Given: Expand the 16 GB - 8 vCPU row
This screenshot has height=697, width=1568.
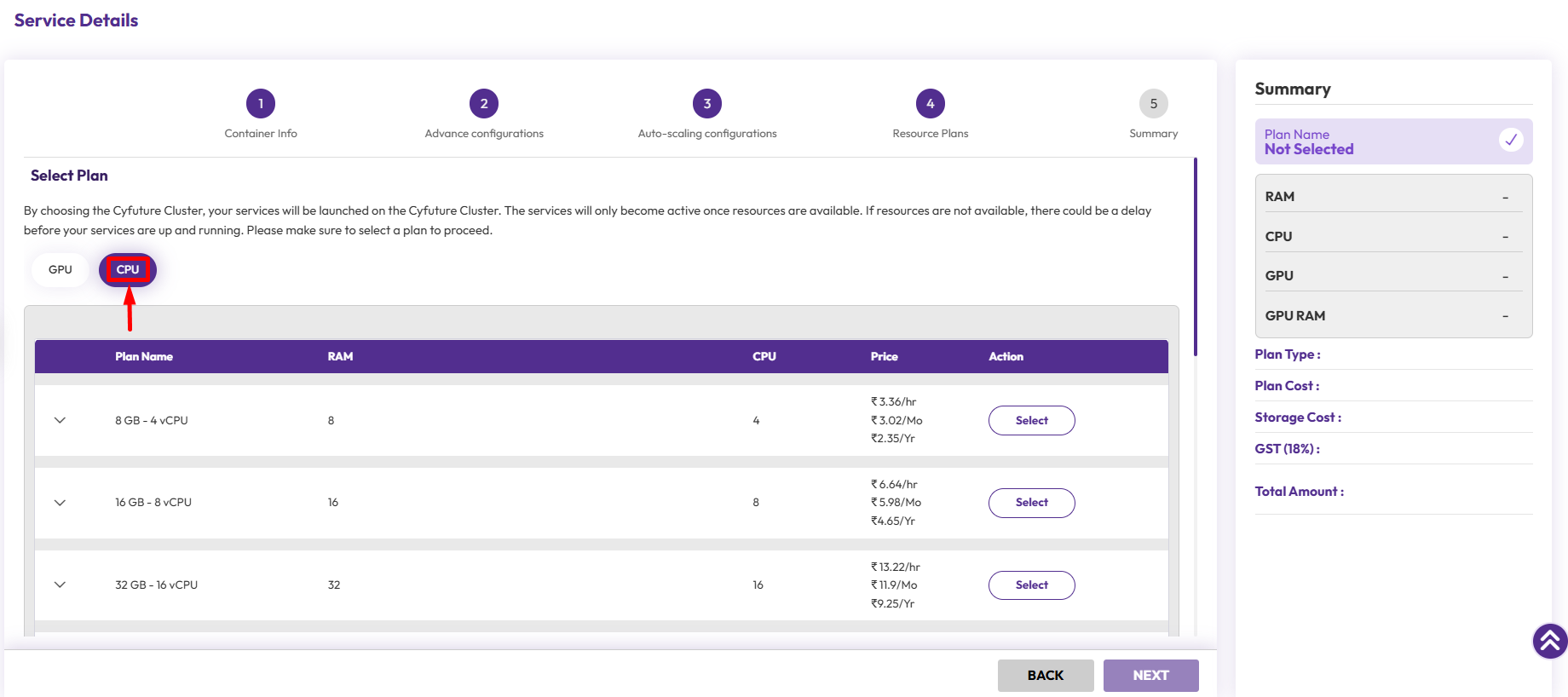Looking at the screenshot, I should point(60,503).
